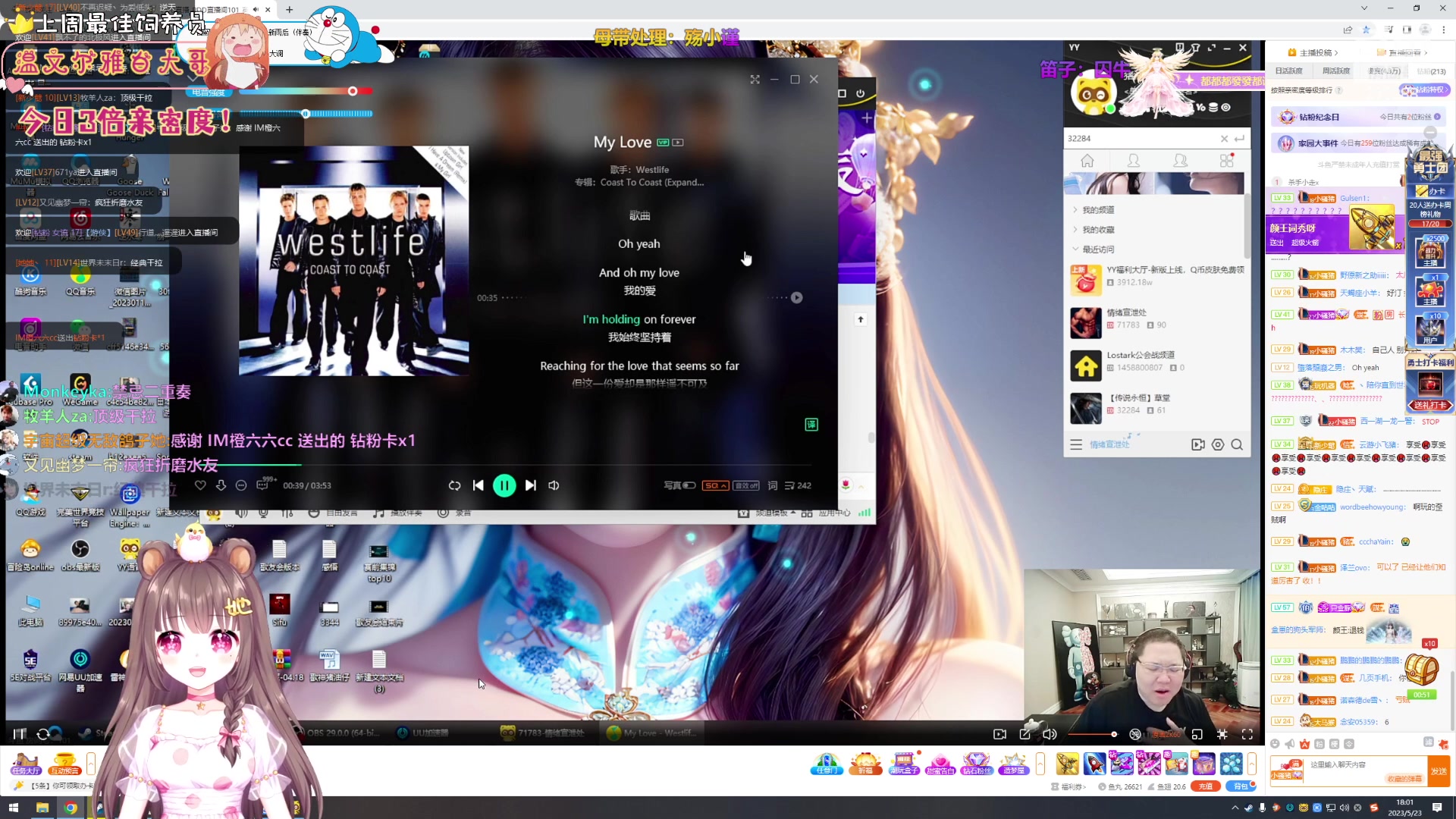The height and width of the screenshot is (819, 1456).
Task: Open more options for the song
Action: point(241,485)
